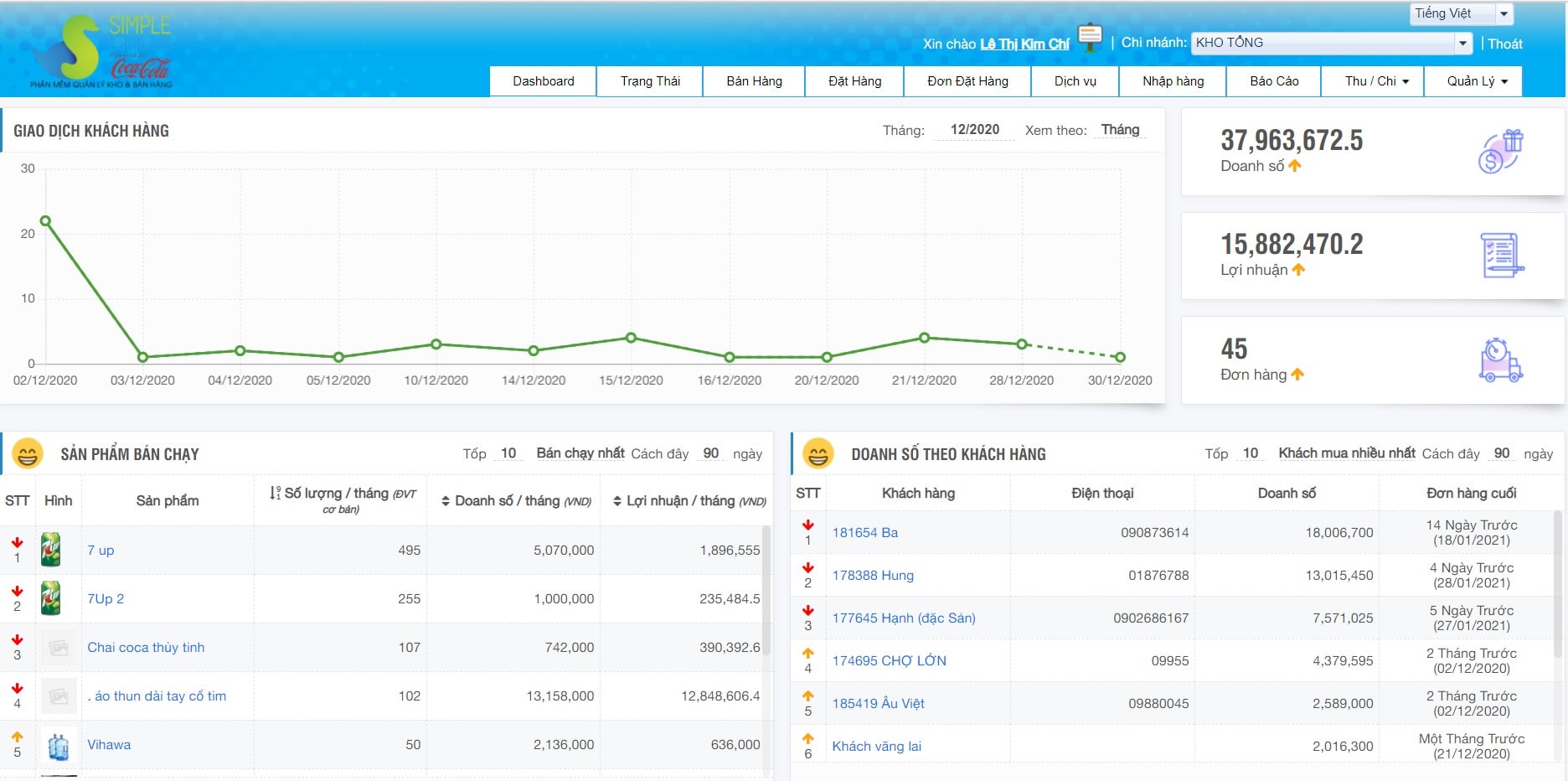Open the Báo Cáo tab
Viewport: 1568px width, 781px height.
pos(1274,81)
